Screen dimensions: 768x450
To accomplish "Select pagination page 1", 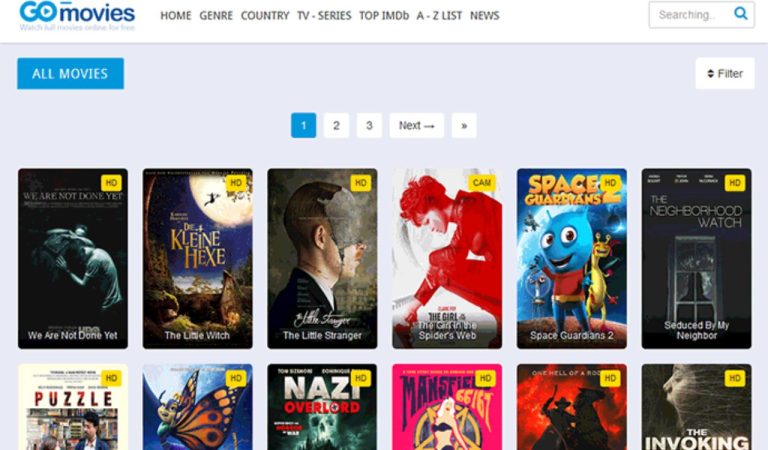I will coord(304,125).
